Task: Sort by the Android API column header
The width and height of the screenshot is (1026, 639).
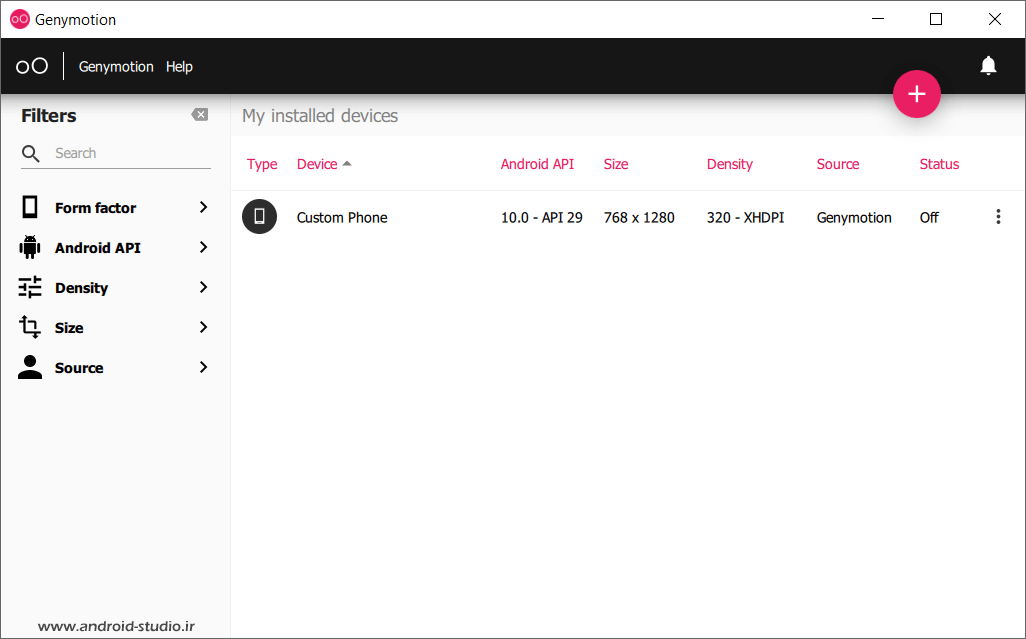Action: click(x=537, y=164)
